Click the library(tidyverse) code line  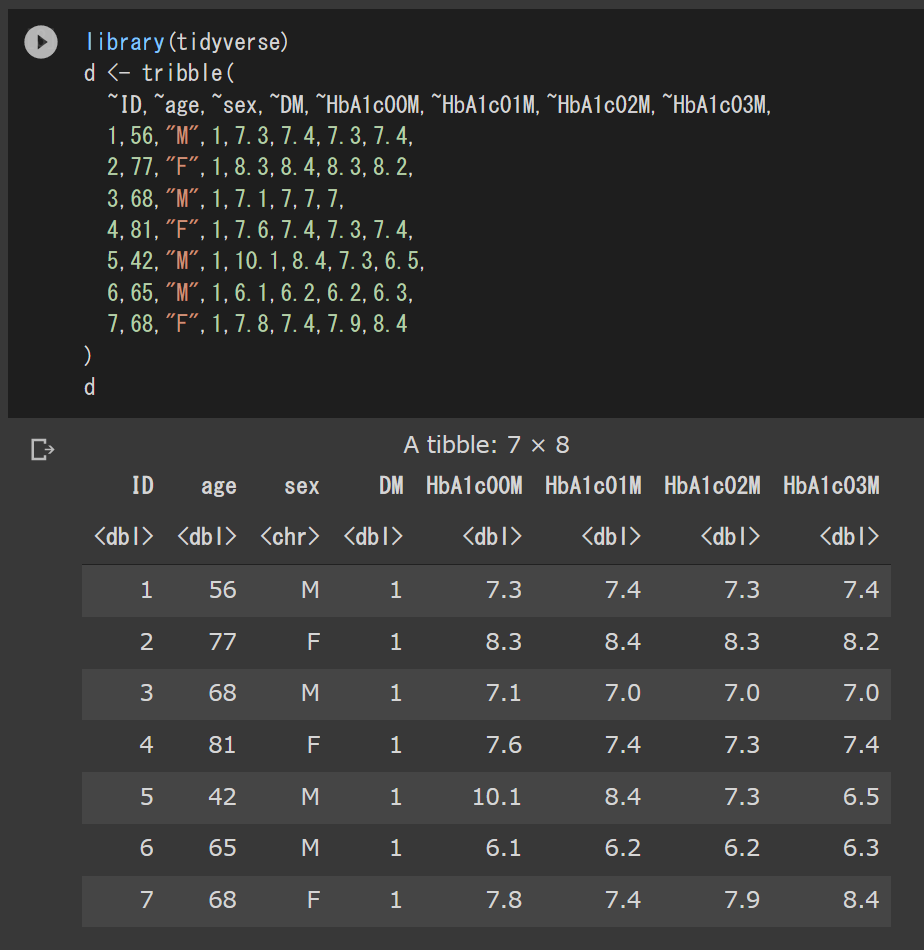tap(187, 42)
